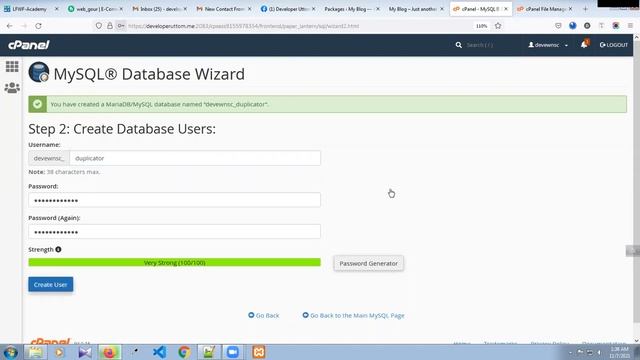Open the Pocket save icon in toolbar
Viewport: 640px width, 360px height.
(558, 26)
